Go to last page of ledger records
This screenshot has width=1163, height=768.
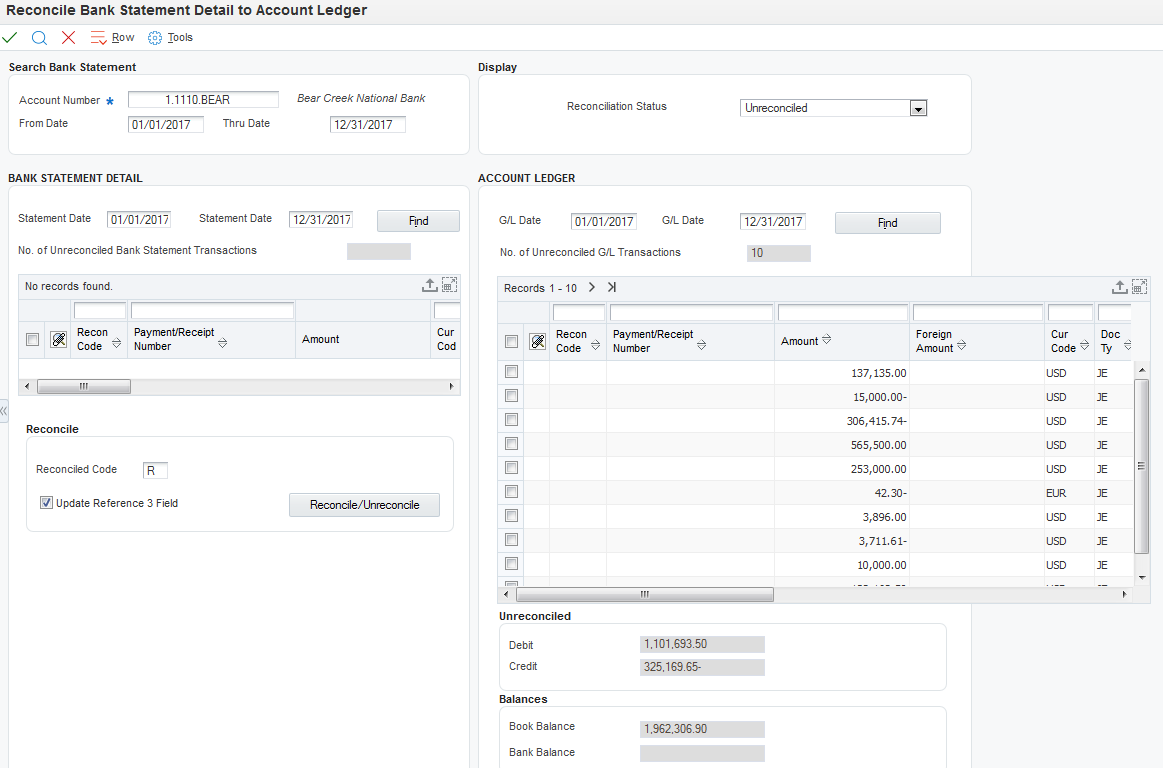(612, 287)
